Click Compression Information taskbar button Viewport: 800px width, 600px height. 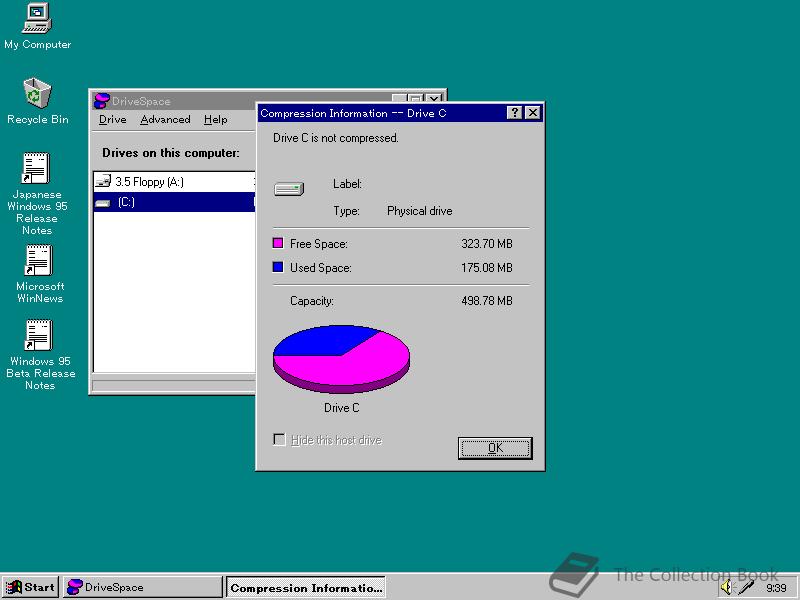pos(306,587)
